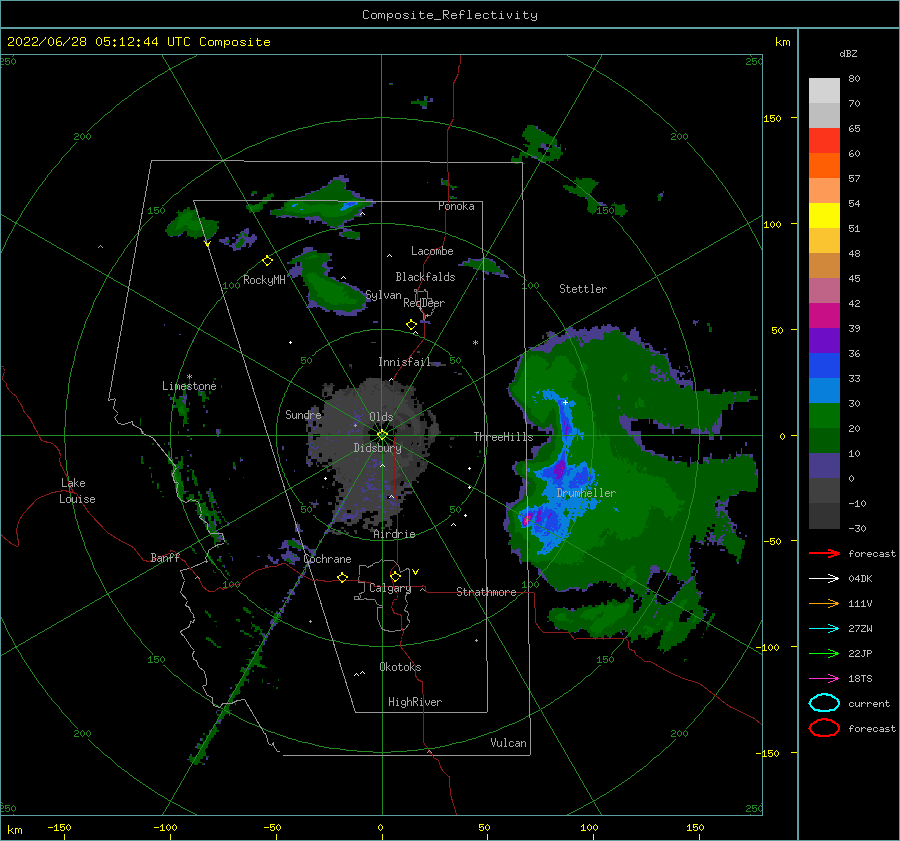The image size is (900, 841).
Task: Click the Composite_Reflectivity title text
Action: point(450,15)
